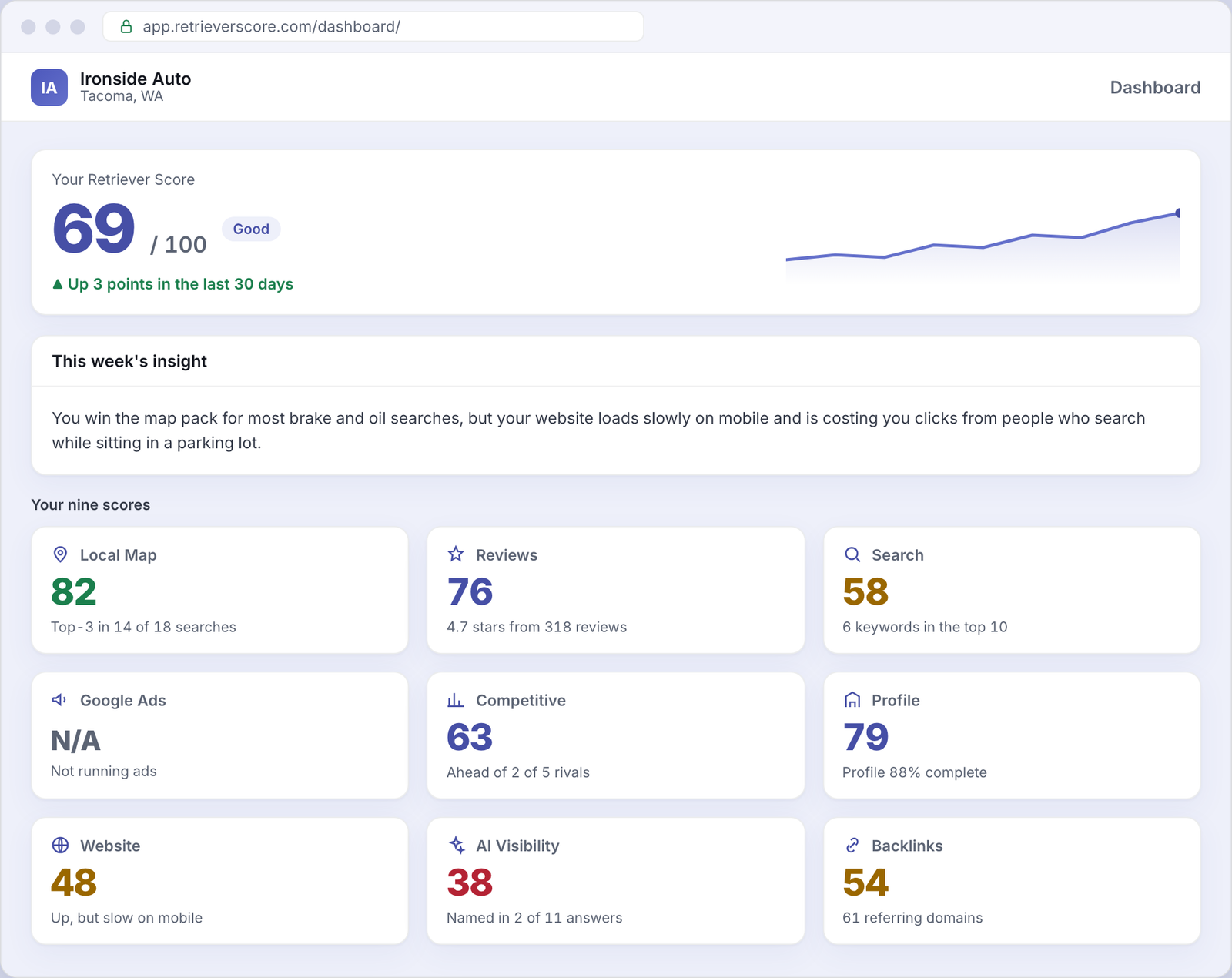Click the lock icon in address bar
1232x978 pixels.
(x=126, y=27)
